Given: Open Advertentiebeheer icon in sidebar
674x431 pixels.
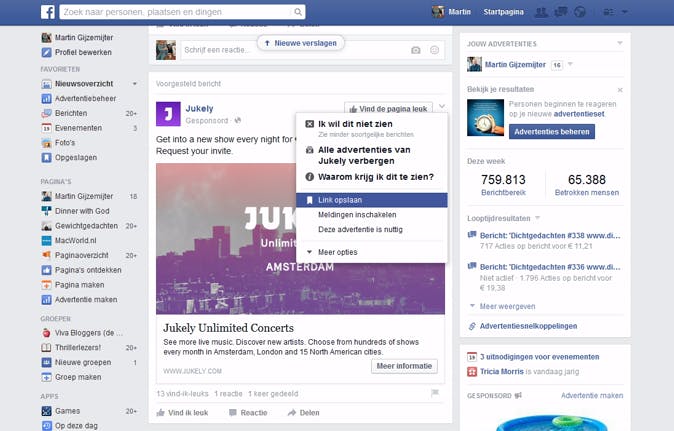Looking at the screenshot, I should (46, 98).
